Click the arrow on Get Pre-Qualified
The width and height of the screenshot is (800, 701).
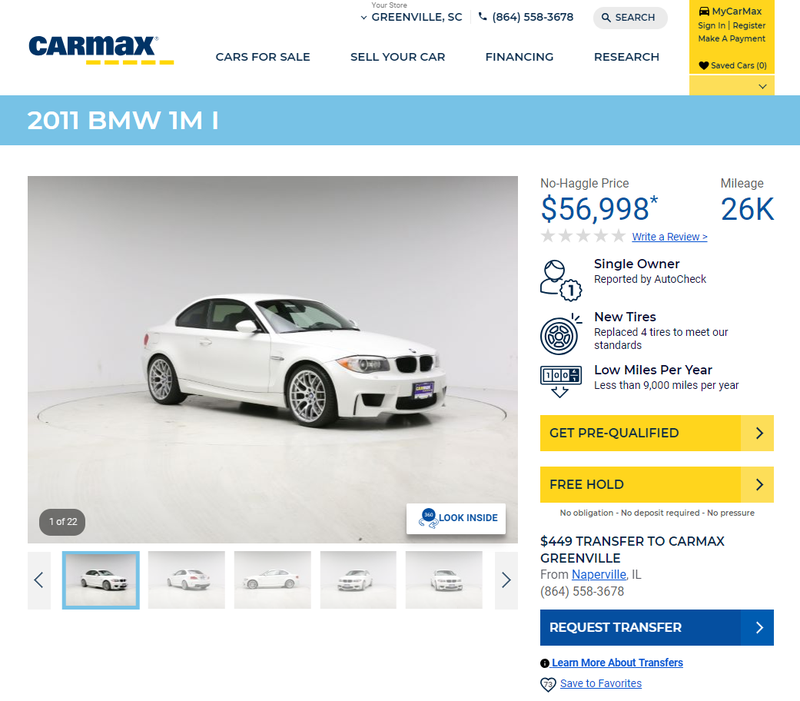pyautogui.click(x=759, y=433)
